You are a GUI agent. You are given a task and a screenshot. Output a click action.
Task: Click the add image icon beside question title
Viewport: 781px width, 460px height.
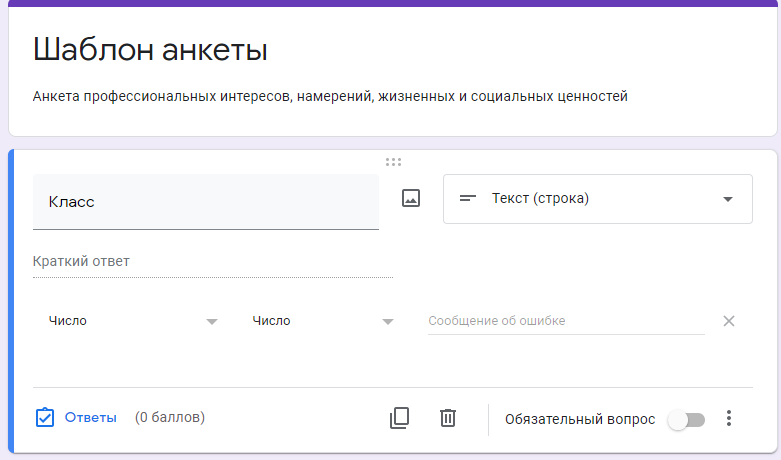[410, 198]
